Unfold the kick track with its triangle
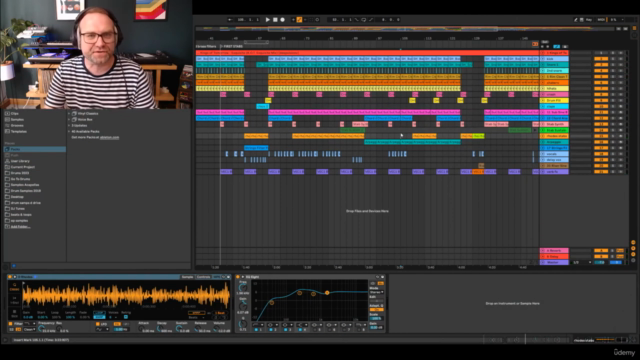The image size is (640, 360). coord(543,59)
